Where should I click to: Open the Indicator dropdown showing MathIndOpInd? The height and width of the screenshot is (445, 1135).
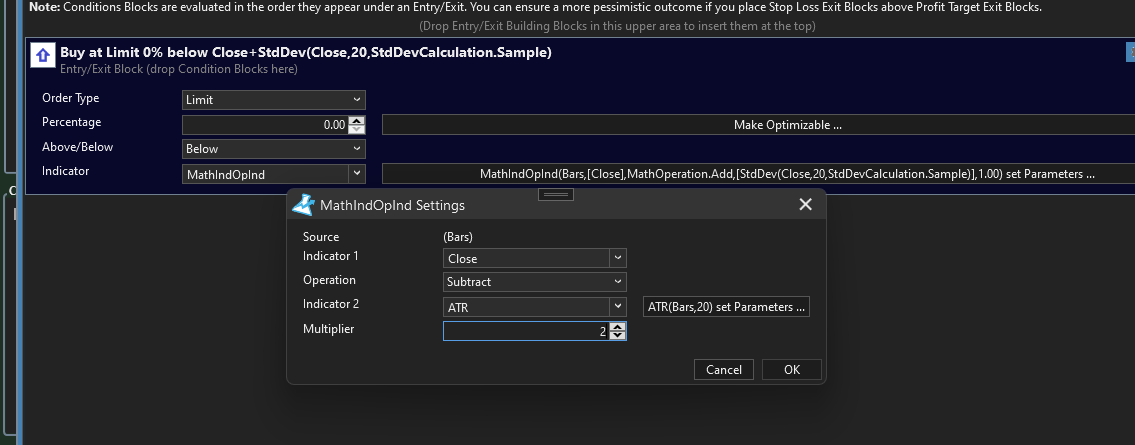[274, 174]
